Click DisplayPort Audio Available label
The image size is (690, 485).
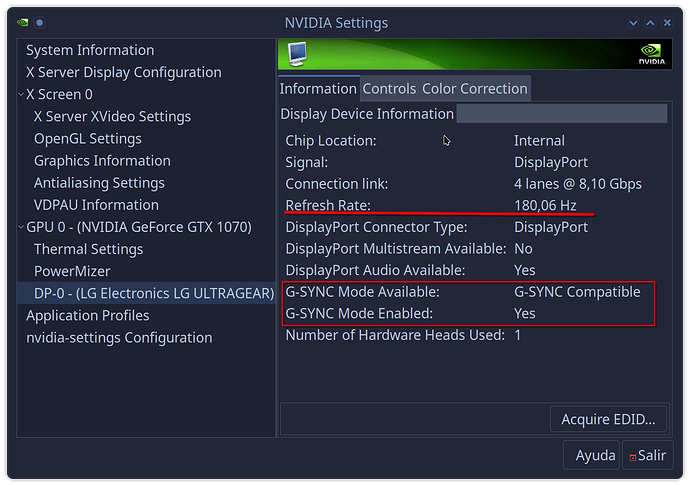pos(375,270)
